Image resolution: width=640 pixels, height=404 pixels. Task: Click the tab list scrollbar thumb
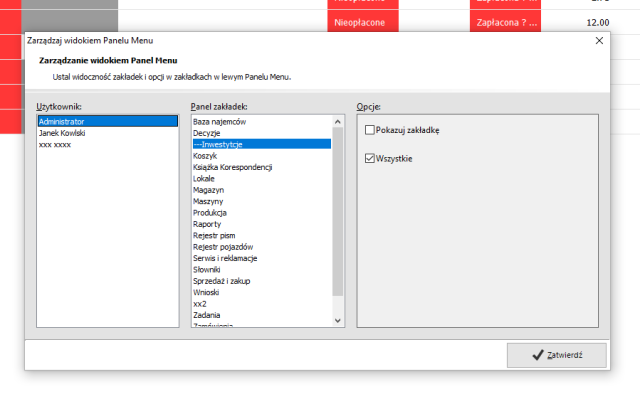(338, 211)
